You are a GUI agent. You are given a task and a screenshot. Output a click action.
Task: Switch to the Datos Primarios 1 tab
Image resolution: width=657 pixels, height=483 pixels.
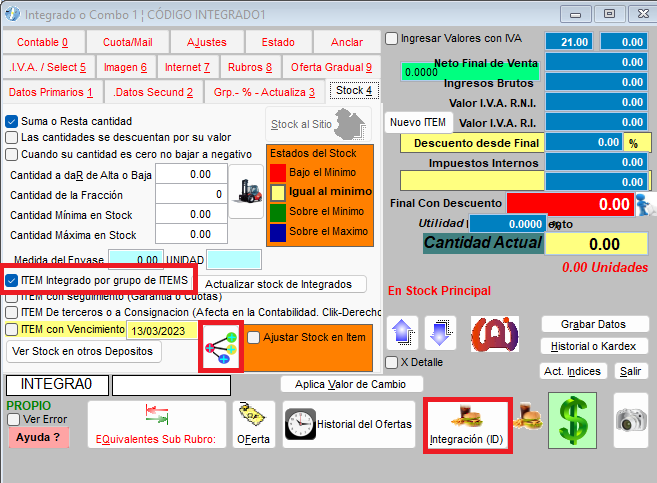coord(51,92)
